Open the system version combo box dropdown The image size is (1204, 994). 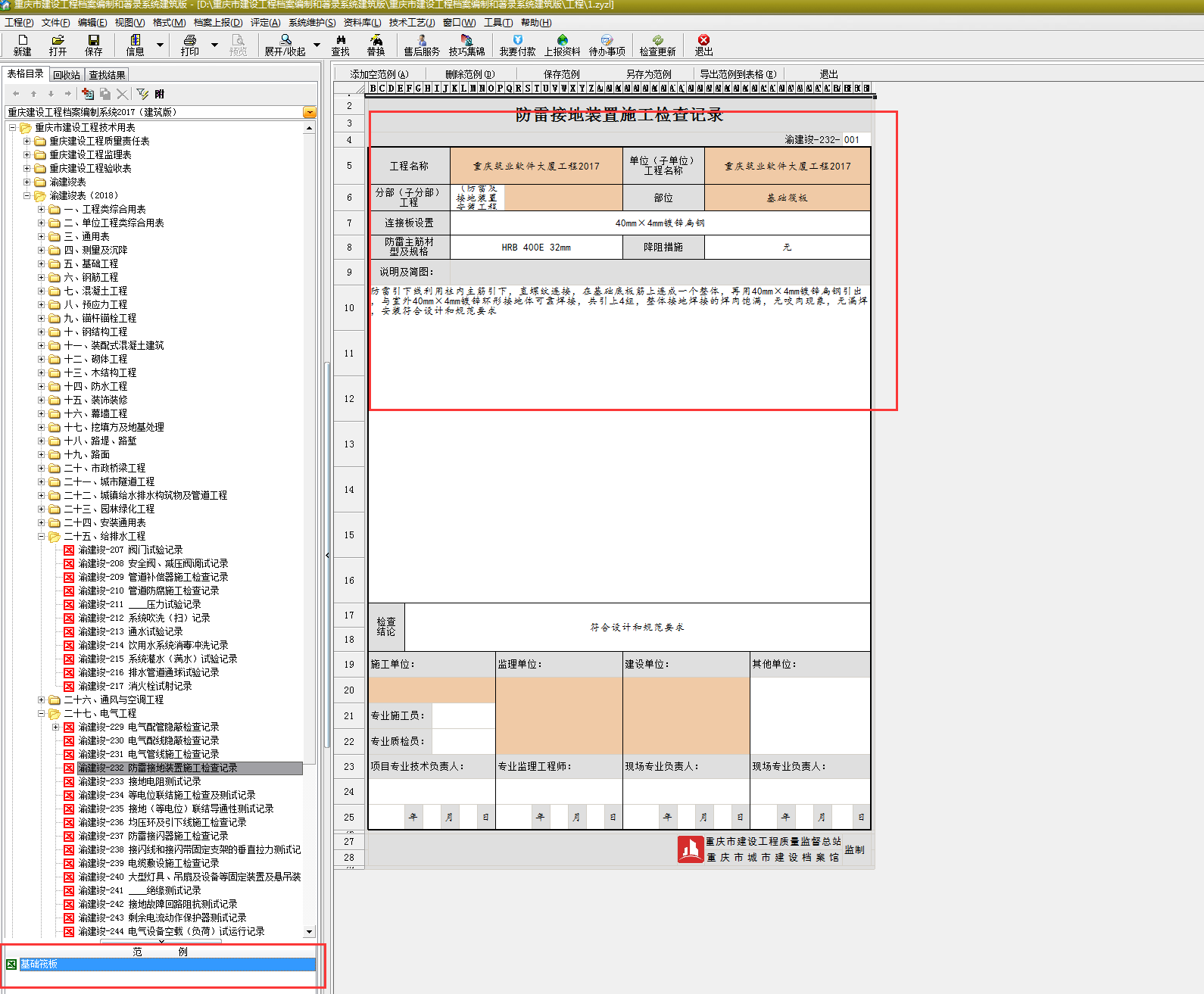click(309, 112)
